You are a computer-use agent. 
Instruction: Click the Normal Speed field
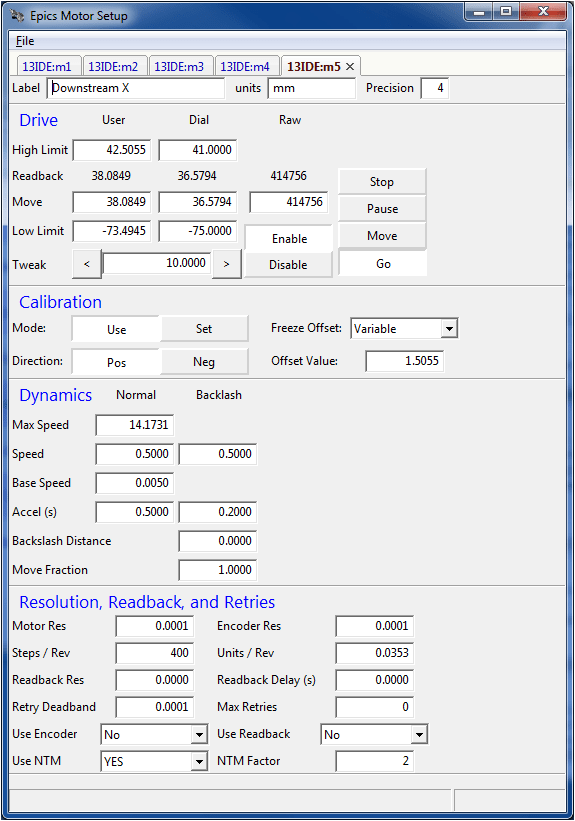pyautogui.click(x=135, y=454)
